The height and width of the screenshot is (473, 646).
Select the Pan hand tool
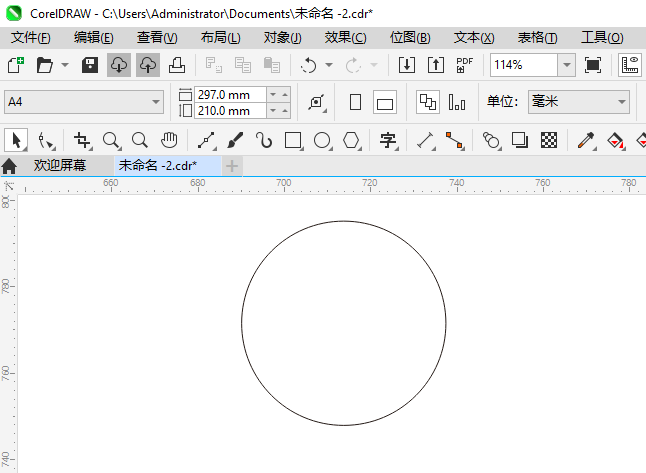click(169, 140)
